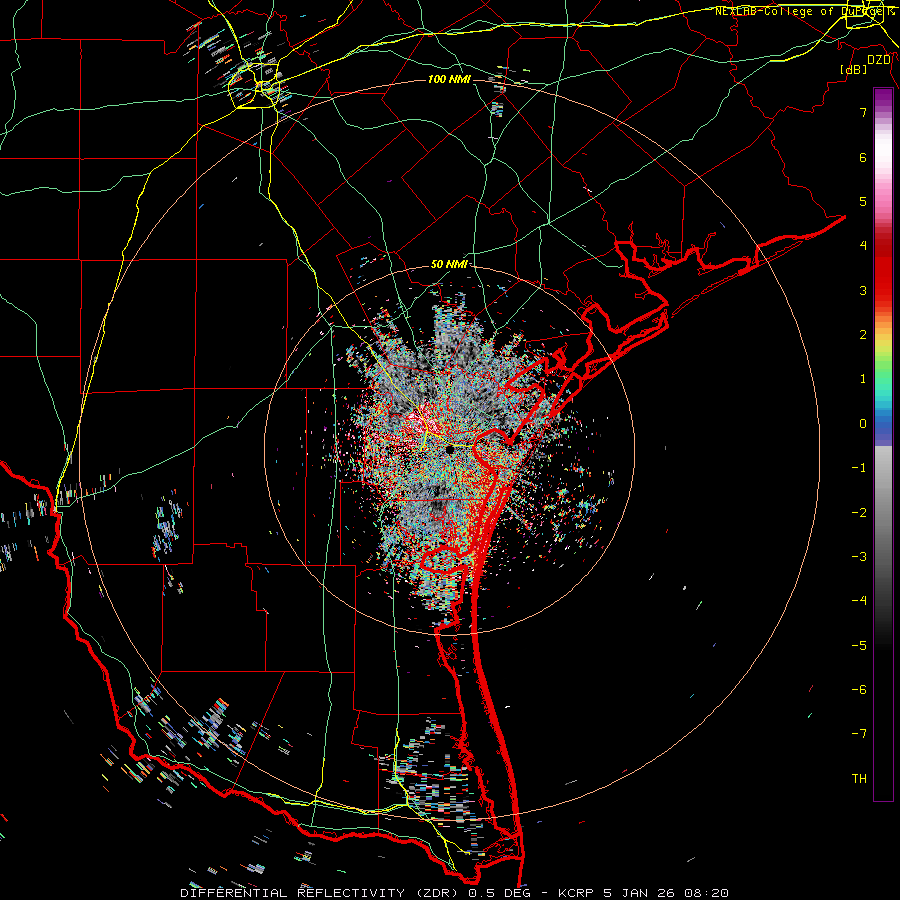
Task: Click the -6 value on the dB scale
Action: [x=859, y=690]
